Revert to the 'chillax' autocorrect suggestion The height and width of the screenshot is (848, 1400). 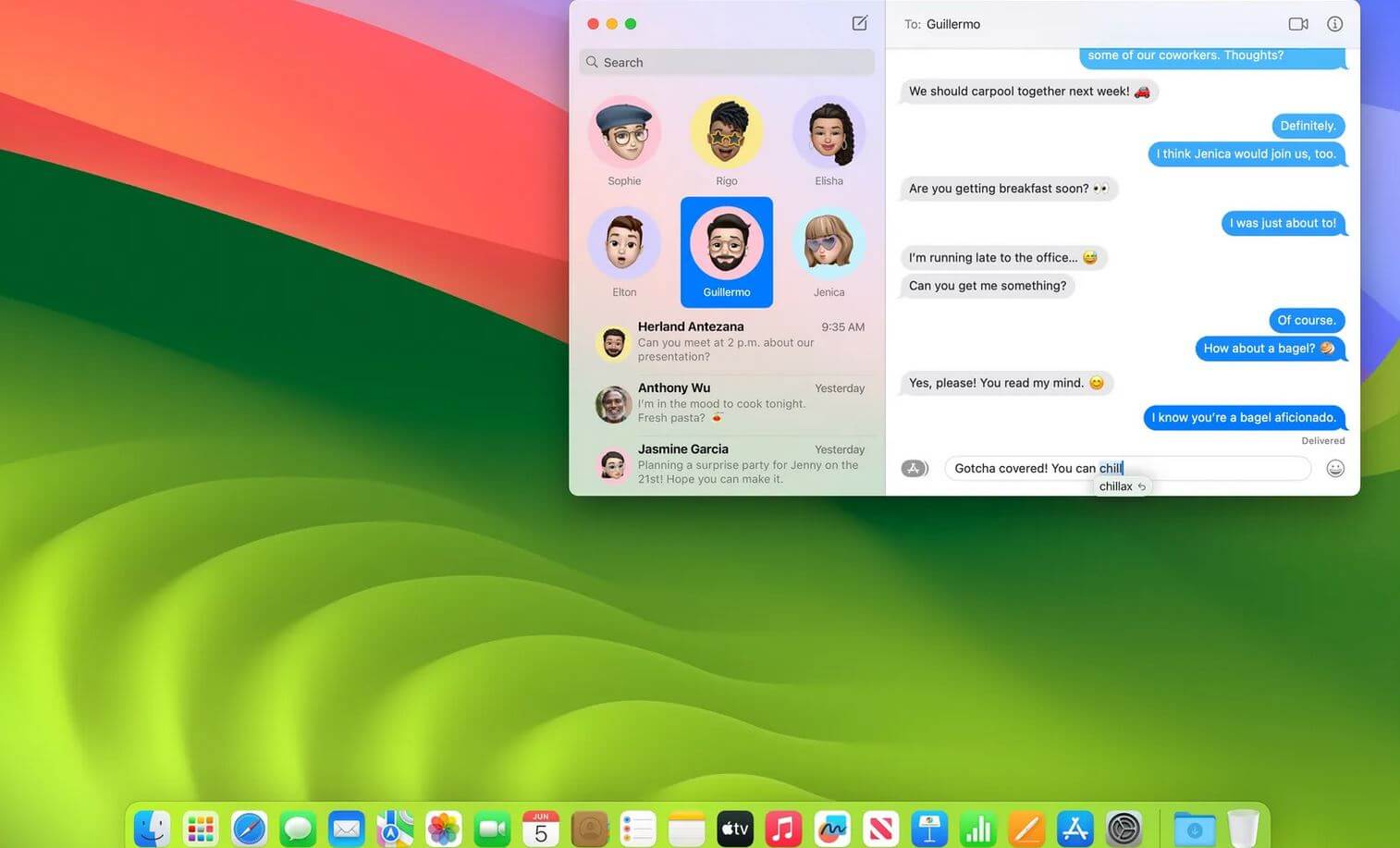[1123, 486]
